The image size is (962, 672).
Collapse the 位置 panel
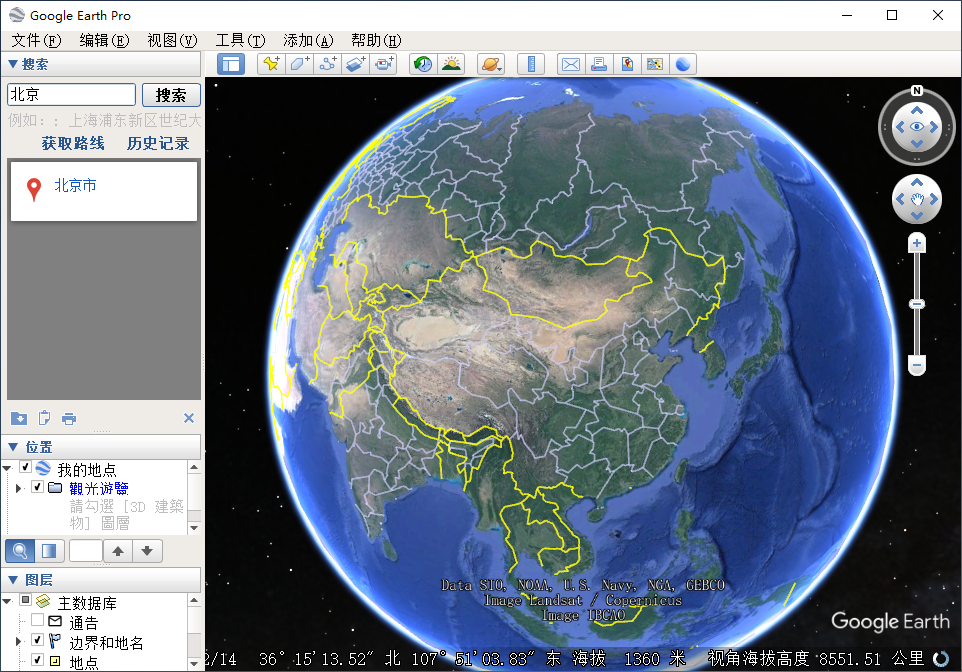click(12, 446)
